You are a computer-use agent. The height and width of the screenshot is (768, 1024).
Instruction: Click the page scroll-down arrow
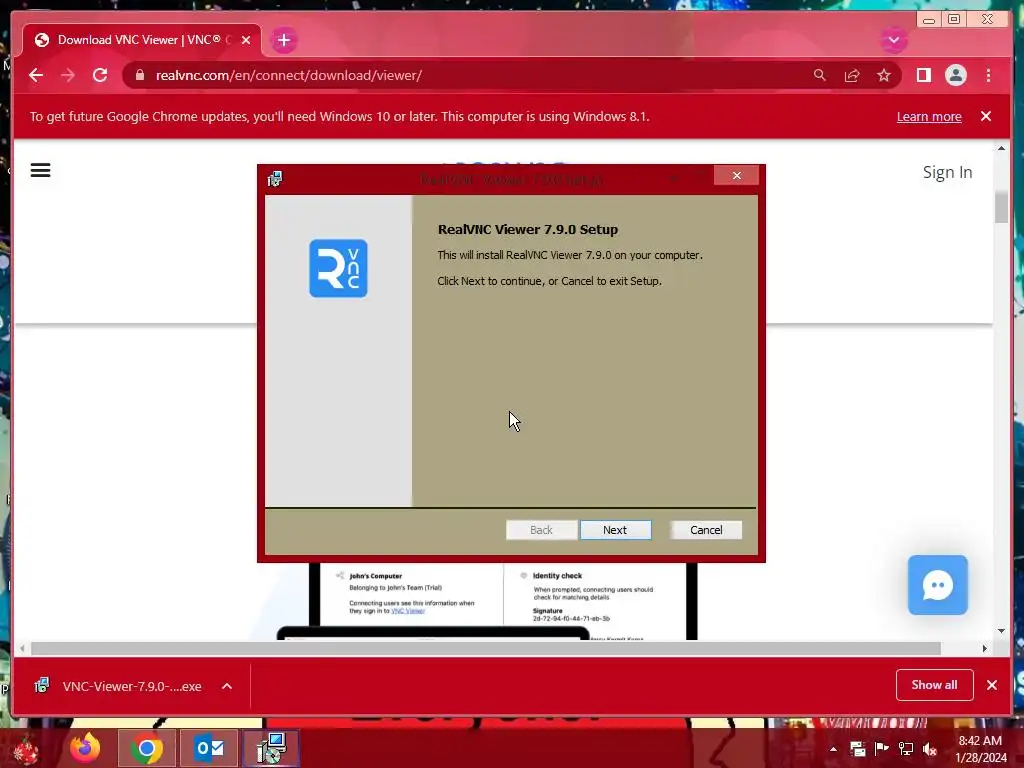1001,631
